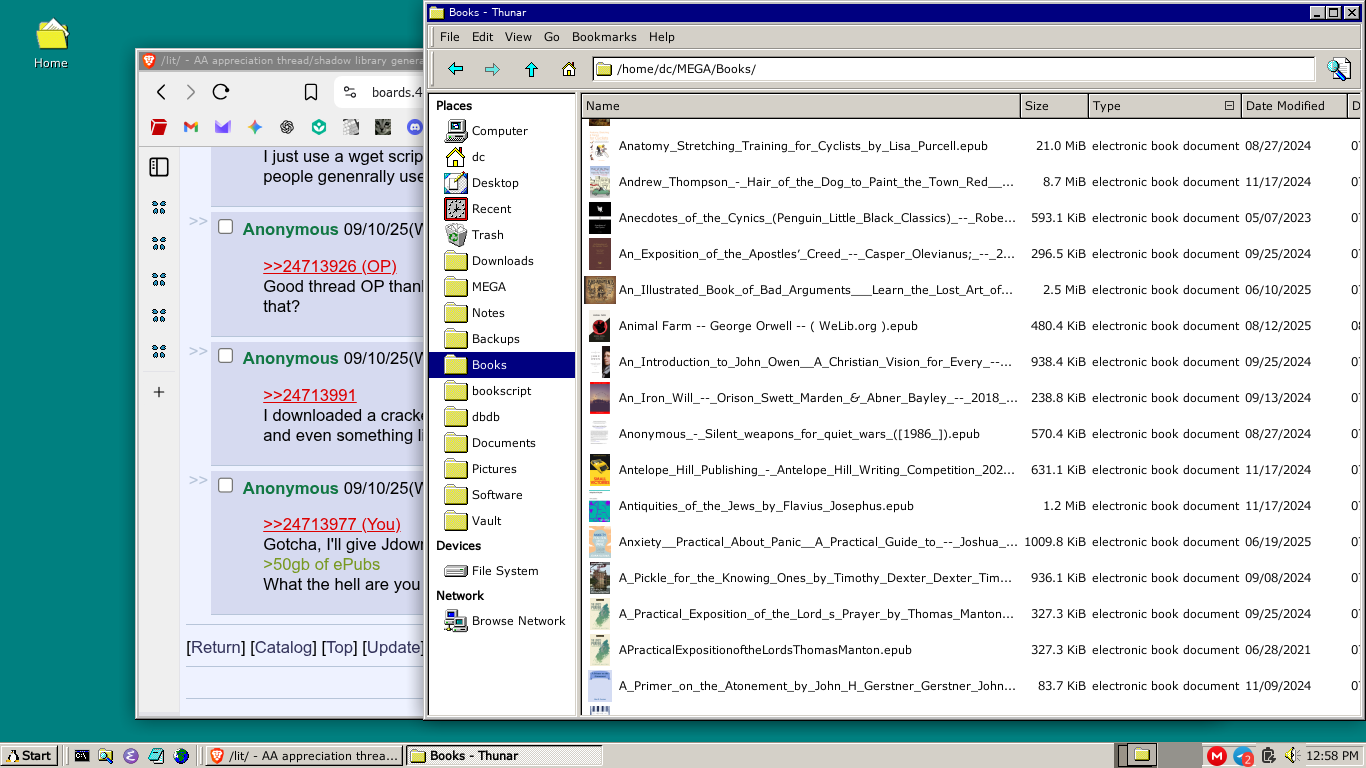
Task: Open the Bookmarks menu in Thunar
Action: (x=604, y=37)
